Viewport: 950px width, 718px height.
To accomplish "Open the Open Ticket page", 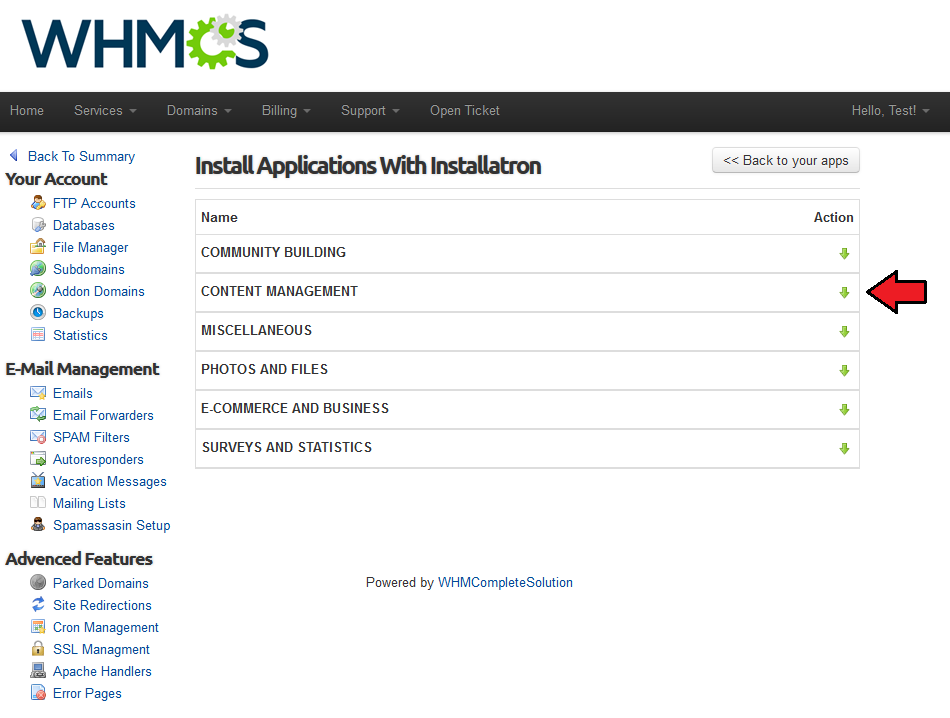I will (x=465, y=111).
